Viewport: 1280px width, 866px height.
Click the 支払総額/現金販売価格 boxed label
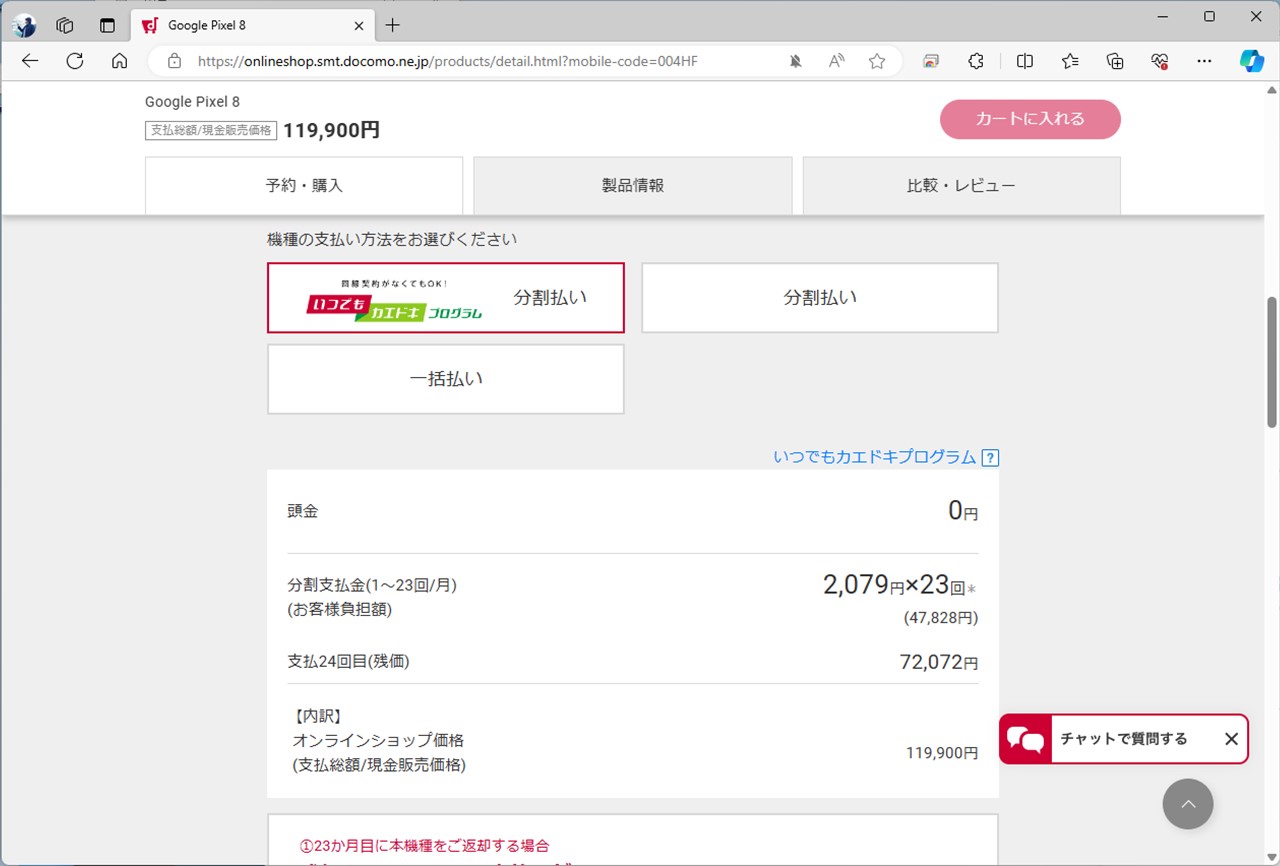[x=211, y=130]
